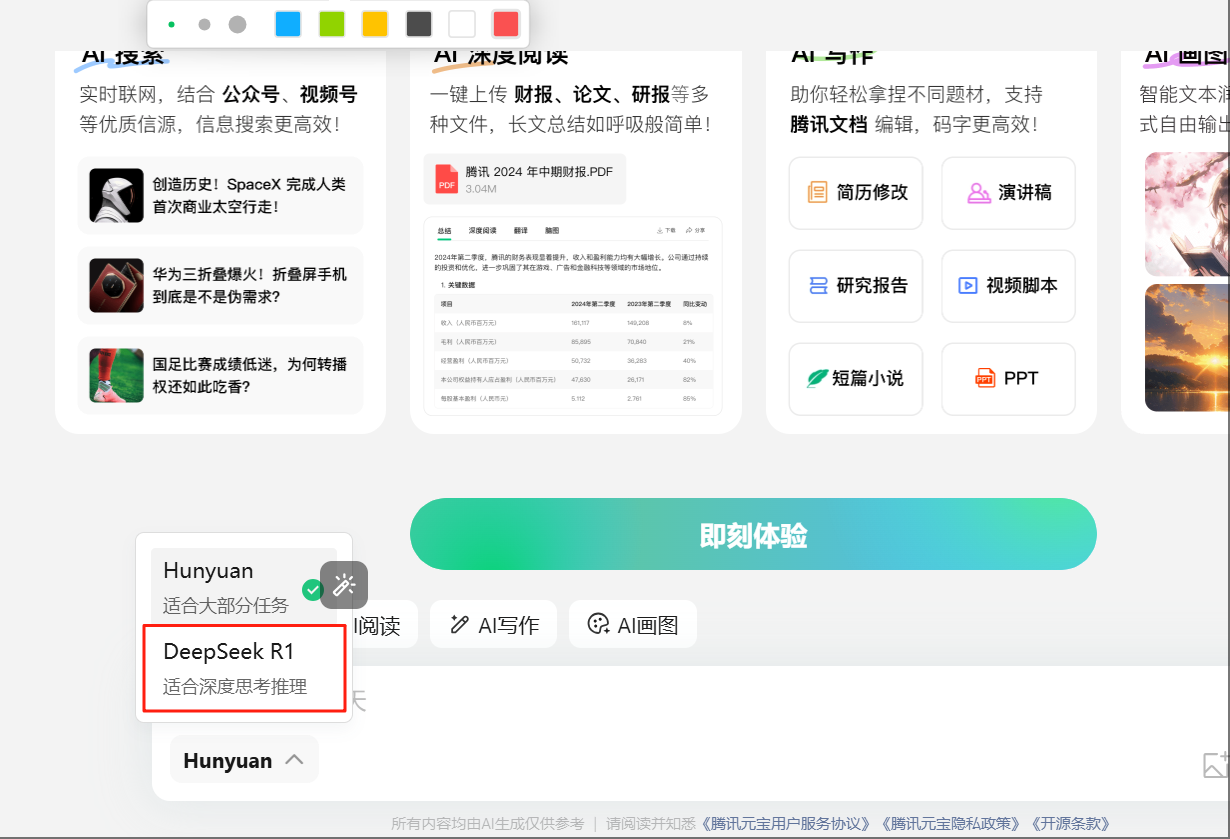Open the 腾讯元宝隐私政策 link
Viewport: 1230px width, 839px height.
click(951, 824)
